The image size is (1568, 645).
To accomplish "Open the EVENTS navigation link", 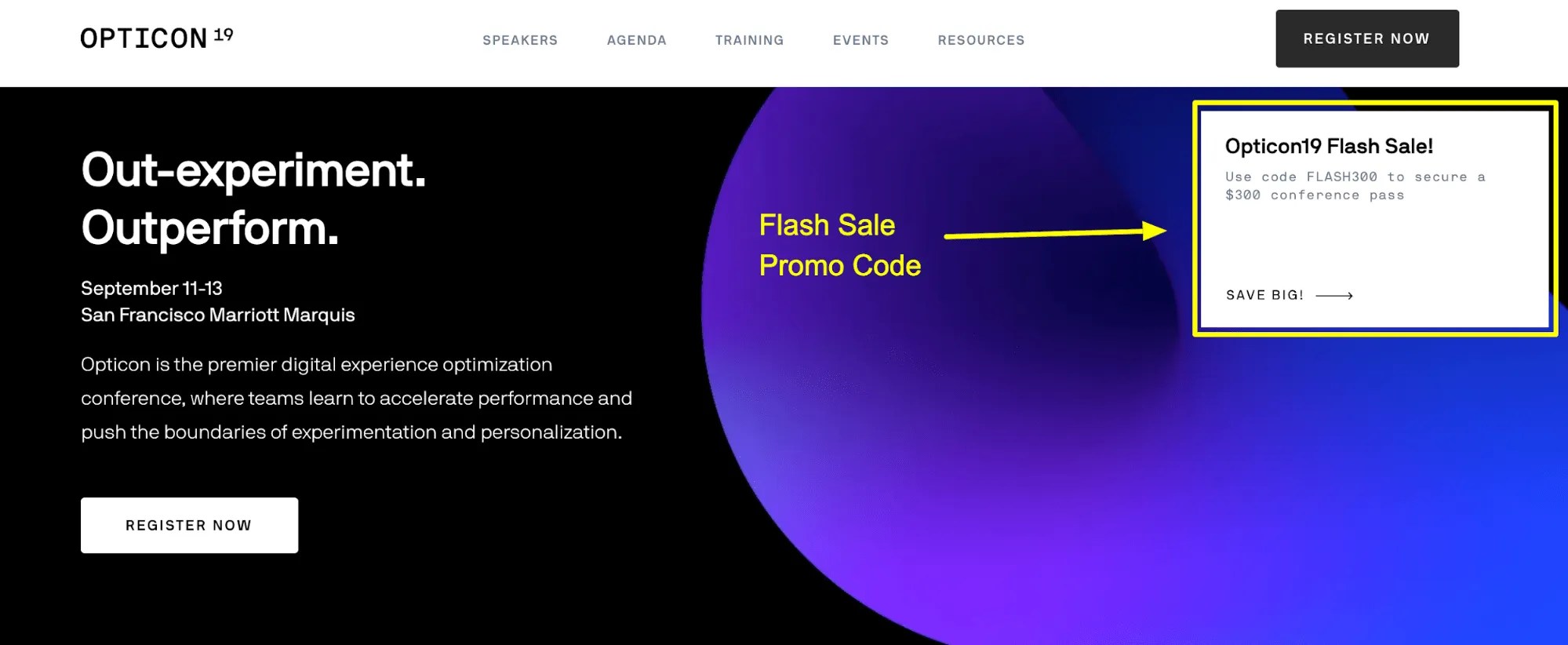I will point(860,40).
